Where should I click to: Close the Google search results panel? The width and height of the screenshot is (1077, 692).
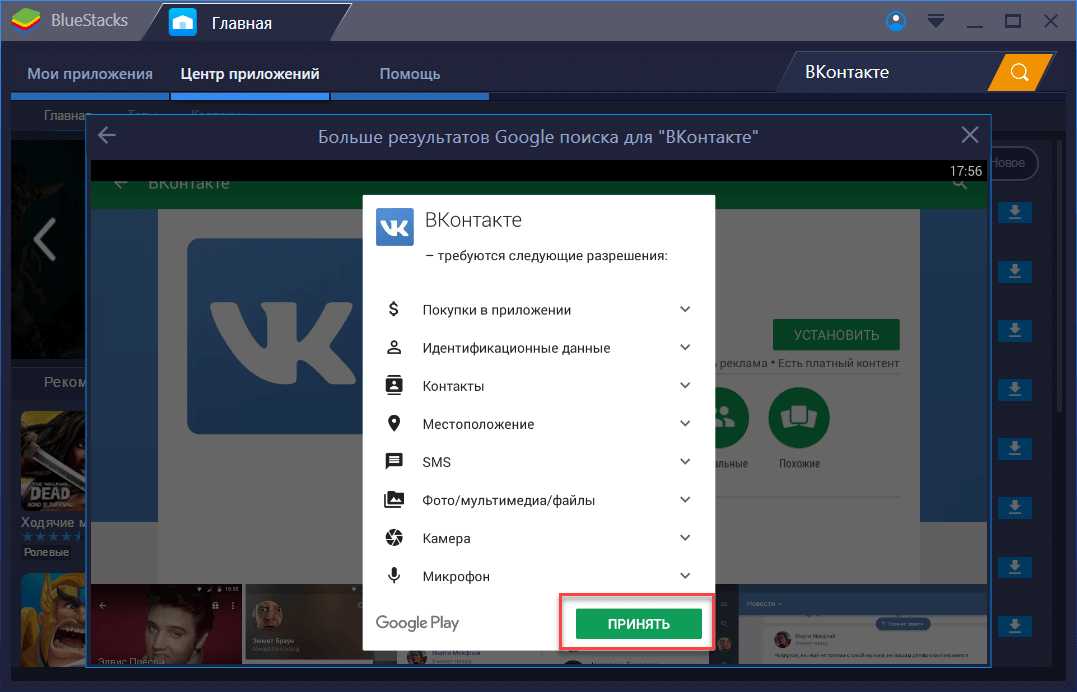969,136
